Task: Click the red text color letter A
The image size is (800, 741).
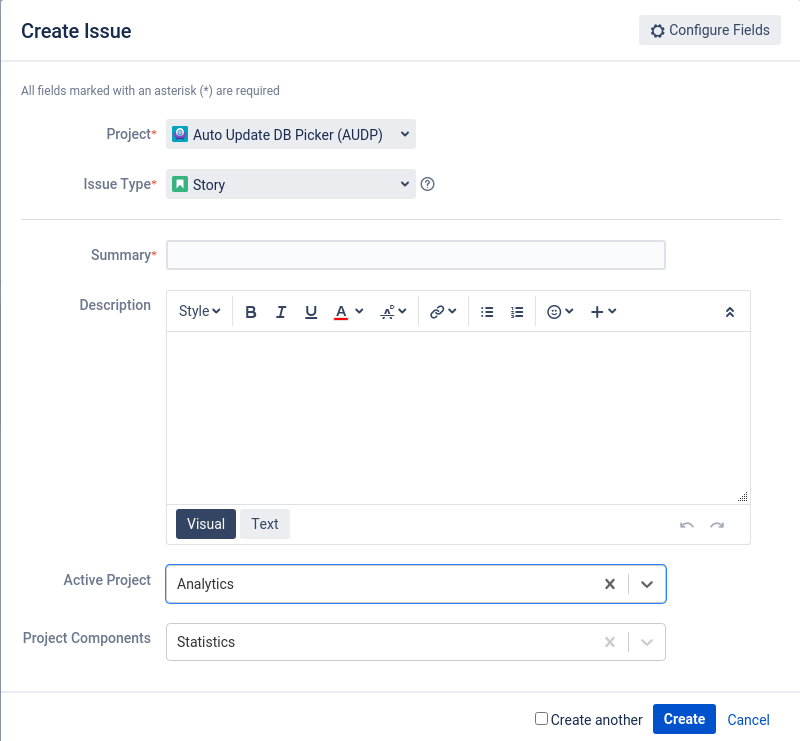Action: [x=341, y=312]
